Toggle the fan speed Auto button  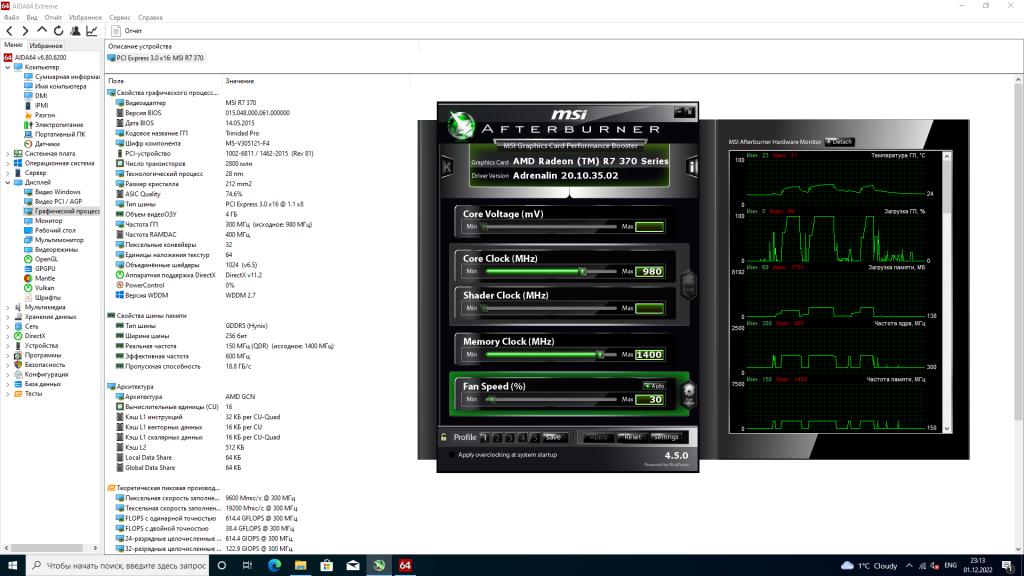click(653, 385)
